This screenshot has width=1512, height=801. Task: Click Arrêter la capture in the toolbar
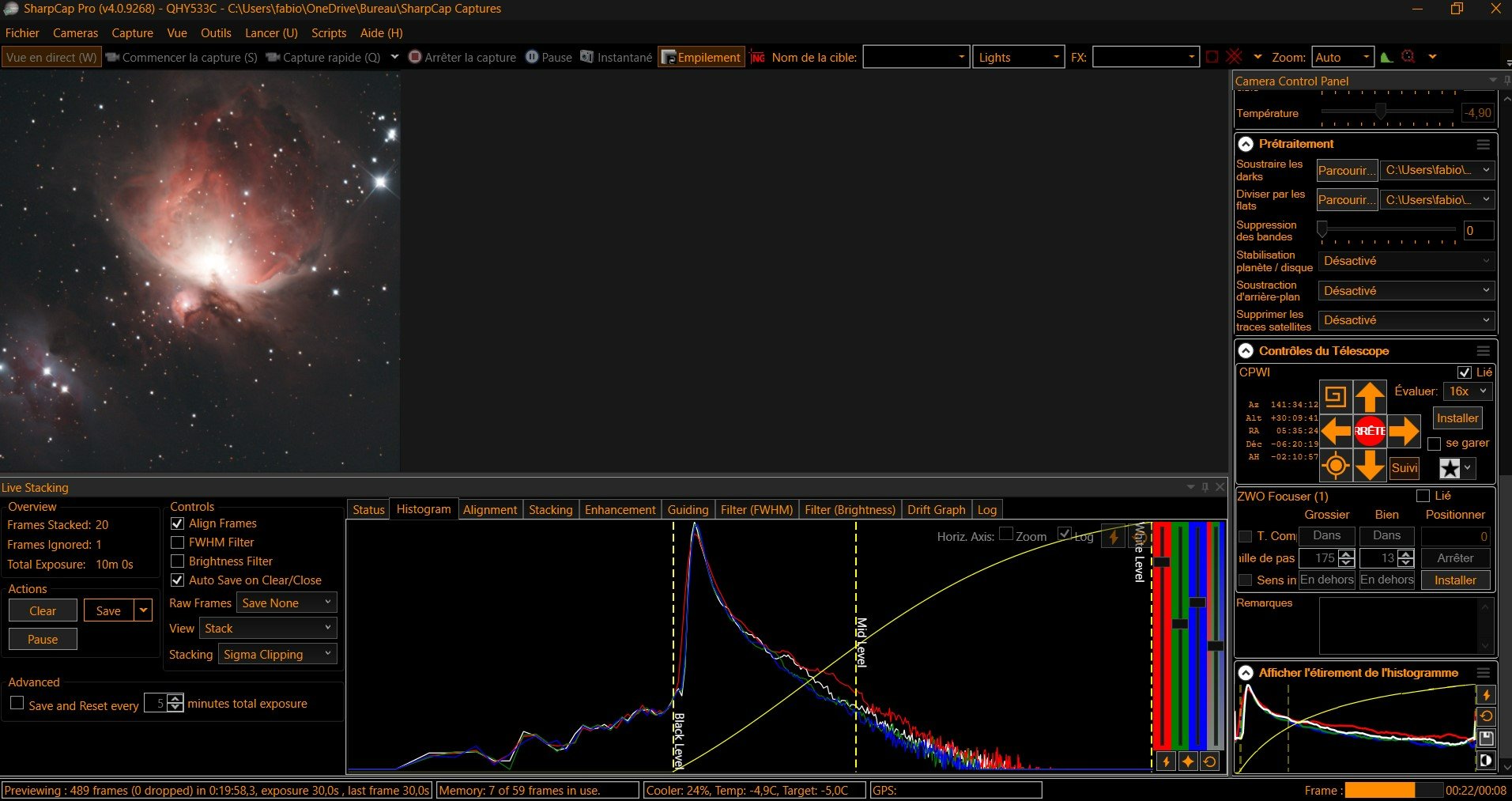[x=462, y=57]
